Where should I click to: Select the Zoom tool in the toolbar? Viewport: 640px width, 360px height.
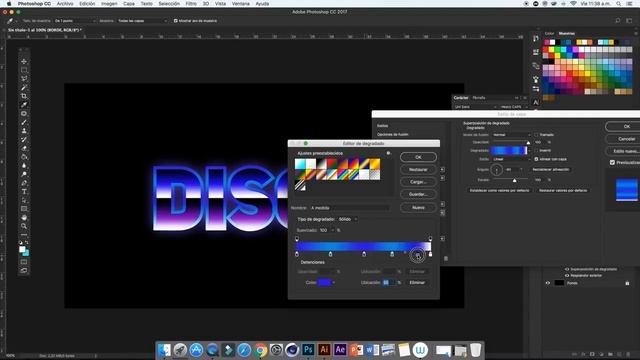click(24, 226)
